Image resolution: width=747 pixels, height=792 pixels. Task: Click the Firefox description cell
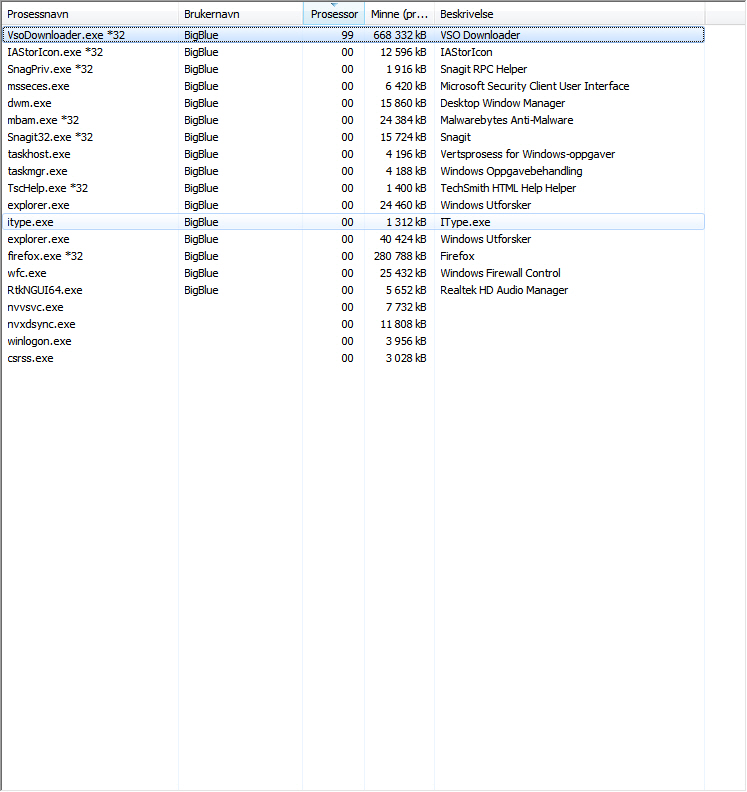coord(457,256)
